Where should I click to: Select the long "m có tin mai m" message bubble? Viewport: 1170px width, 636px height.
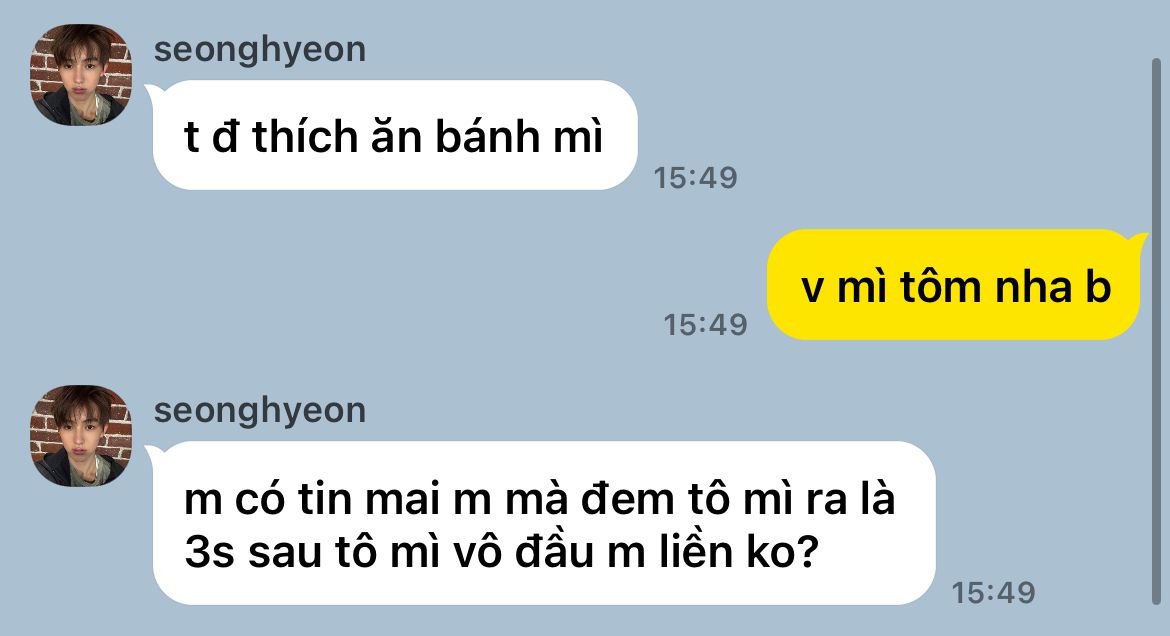point(544,523)
